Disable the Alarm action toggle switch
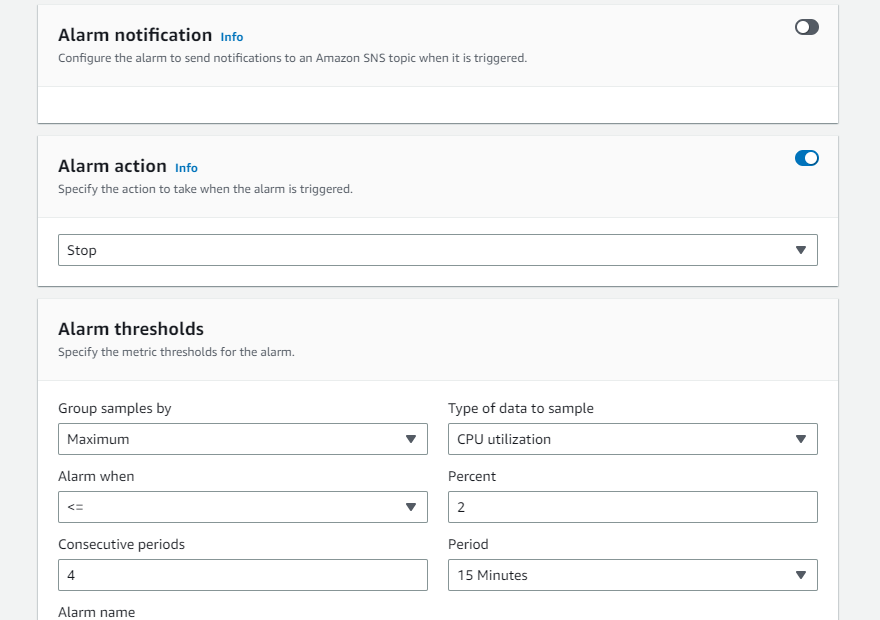This screenshot has width=880, height=620. pyautogui.click(x=806, y=158)
